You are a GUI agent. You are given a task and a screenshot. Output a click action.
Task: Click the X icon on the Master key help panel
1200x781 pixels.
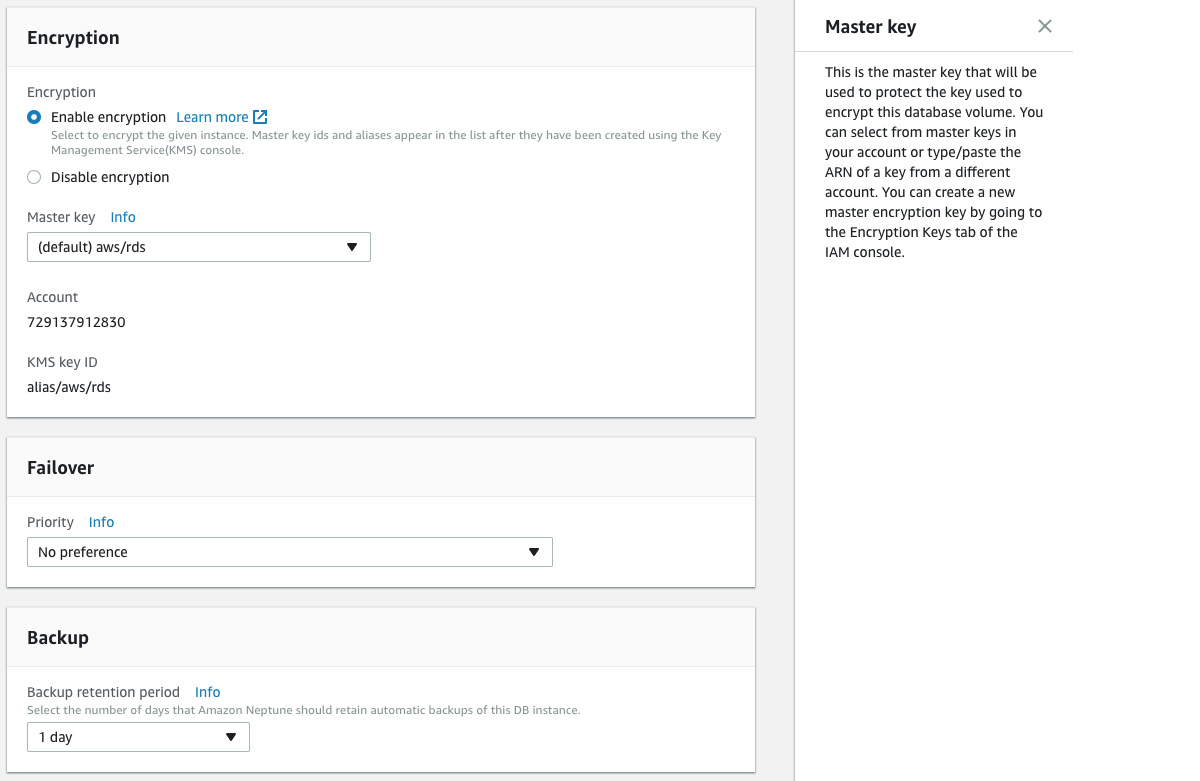pyautogui.click(x=1044, y=26)
